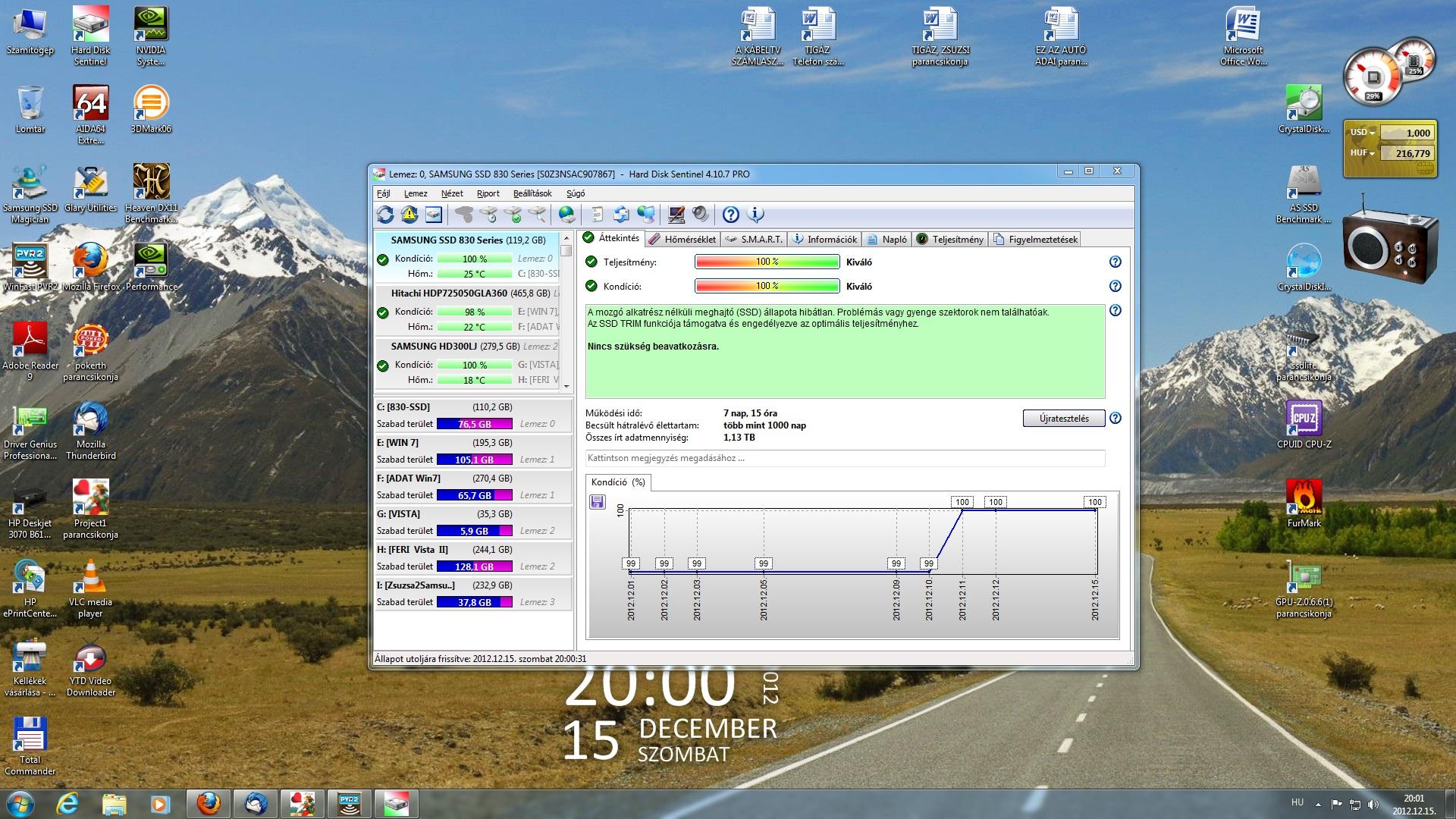Click the disk list scrollbar up arrow
The width and height of the screenshot is (1456, 819).
(x=566, y=238)
